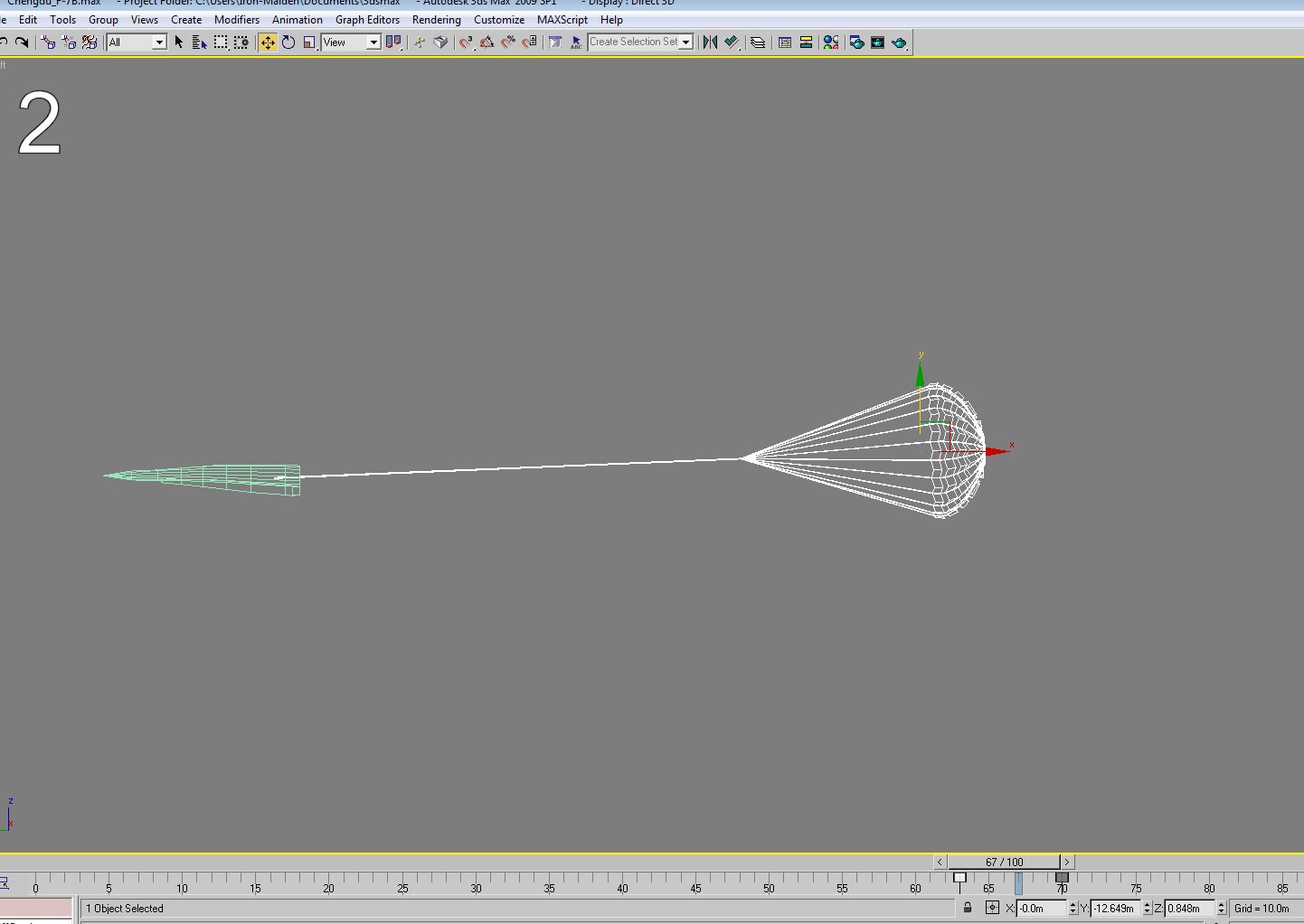
Task: Open the Edit menu
Action: point(28,20)
